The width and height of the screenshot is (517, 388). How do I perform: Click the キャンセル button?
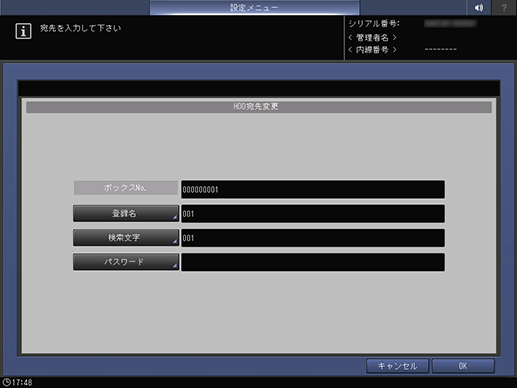click(x=397, y=366)
